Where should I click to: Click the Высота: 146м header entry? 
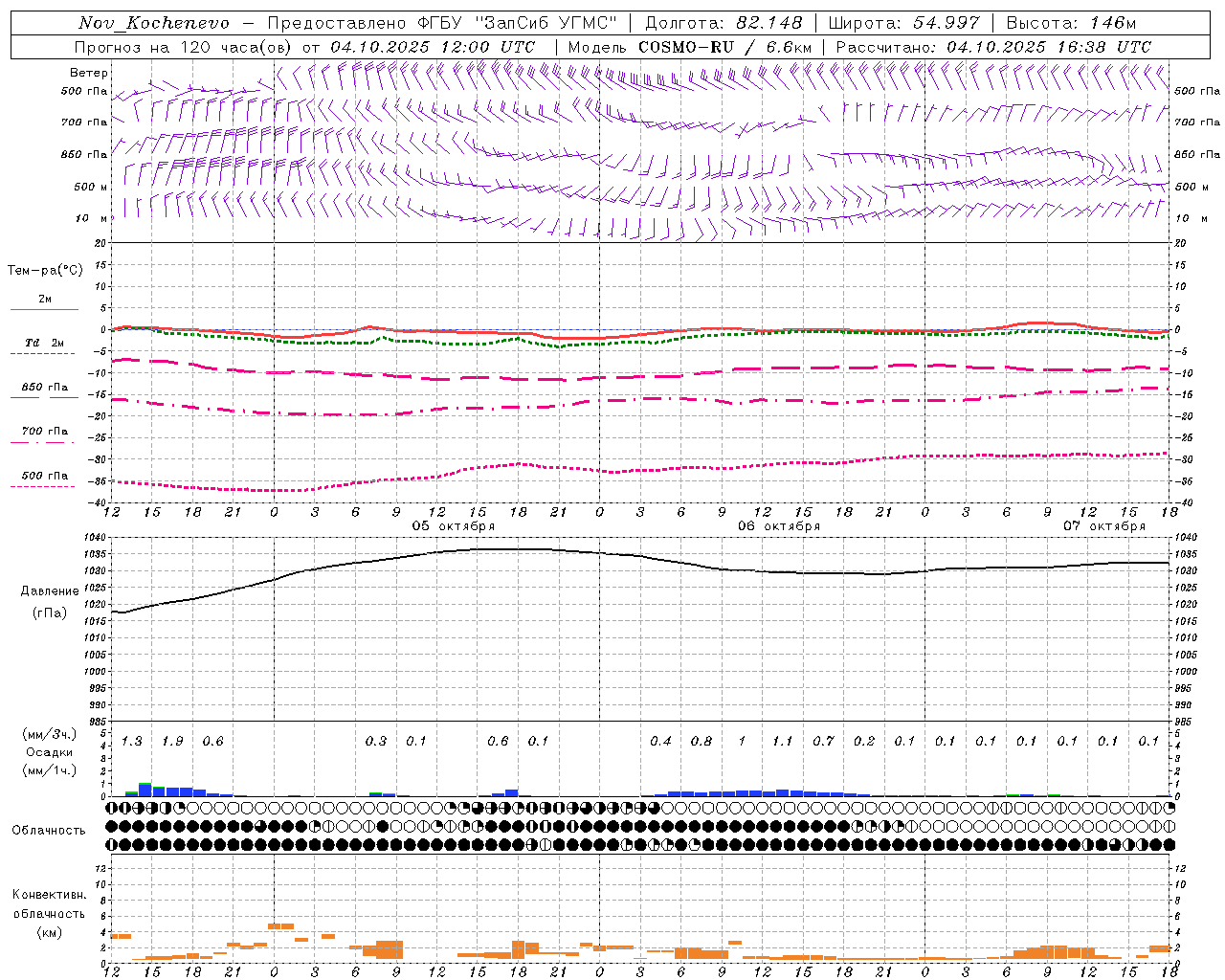click(1071, 23)
